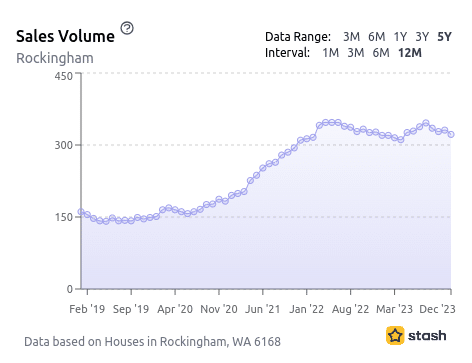Click the 'Feb '19' x-axis label

[87, 309]
